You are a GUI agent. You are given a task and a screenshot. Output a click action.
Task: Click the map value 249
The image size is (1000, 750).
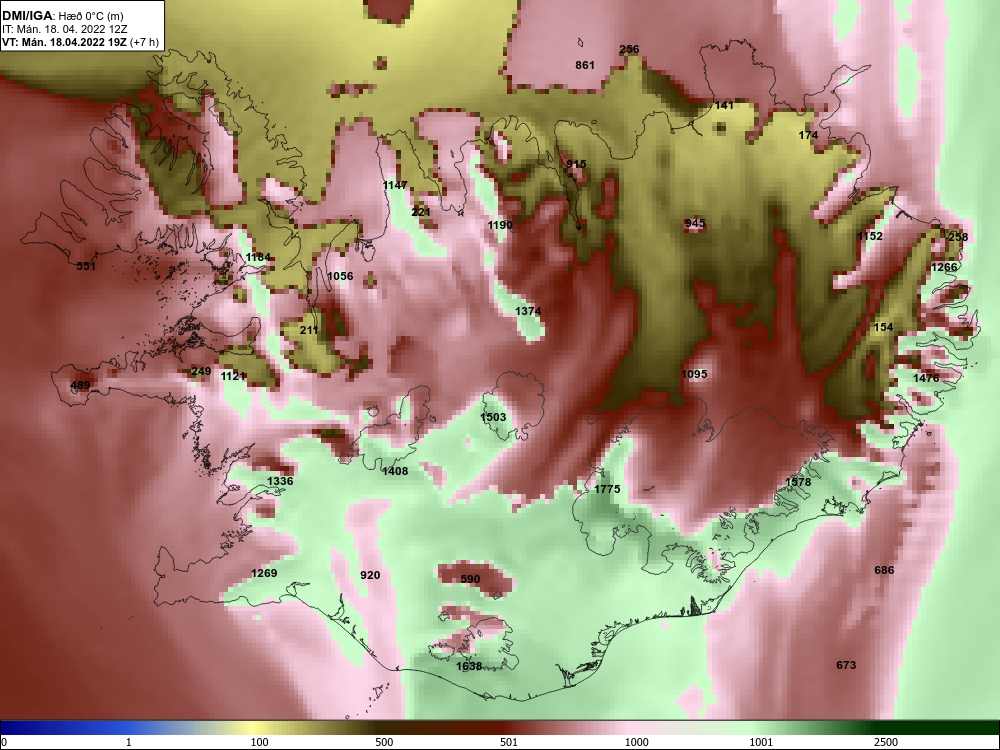(201, 371)
